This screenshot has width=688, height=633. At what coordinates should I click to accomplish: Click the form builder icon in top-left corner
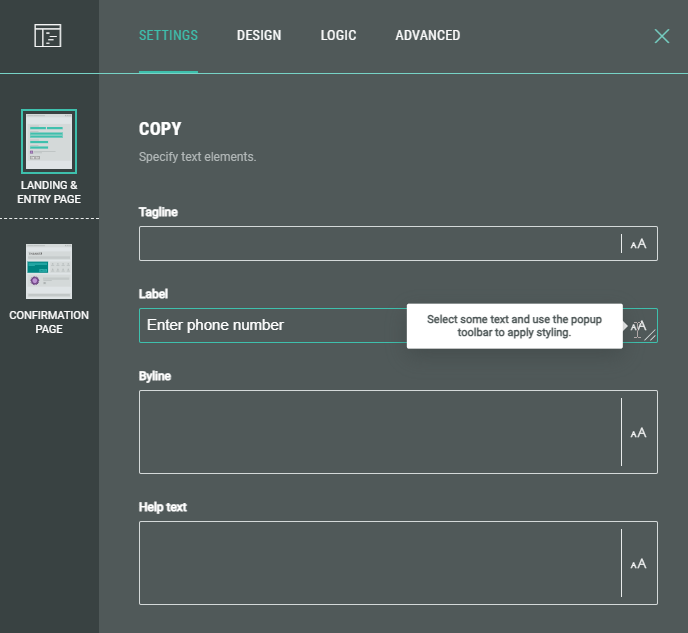[48, 36]
